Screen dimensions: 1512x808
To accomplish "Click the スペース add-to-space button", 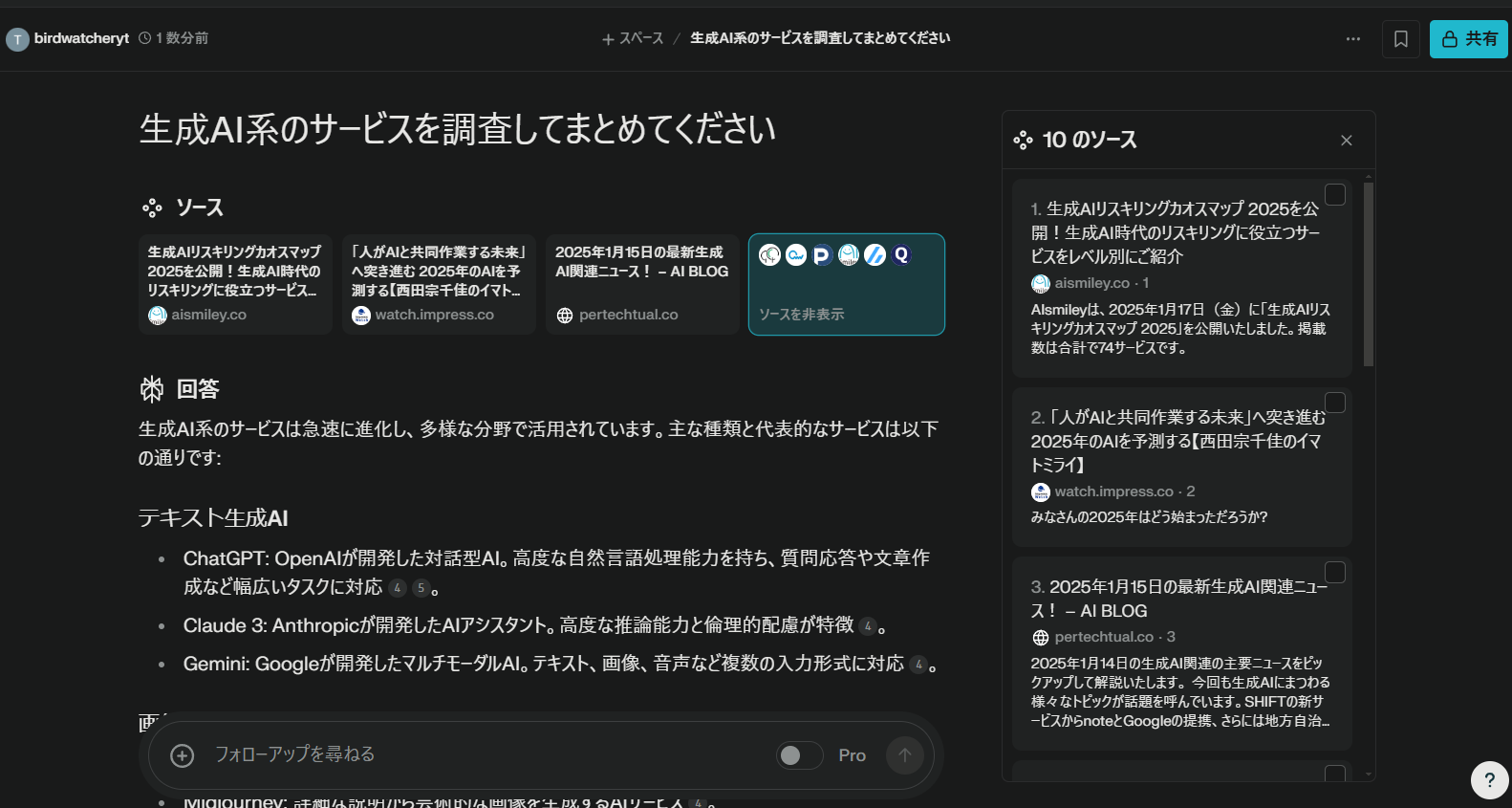I will point(632,38).
